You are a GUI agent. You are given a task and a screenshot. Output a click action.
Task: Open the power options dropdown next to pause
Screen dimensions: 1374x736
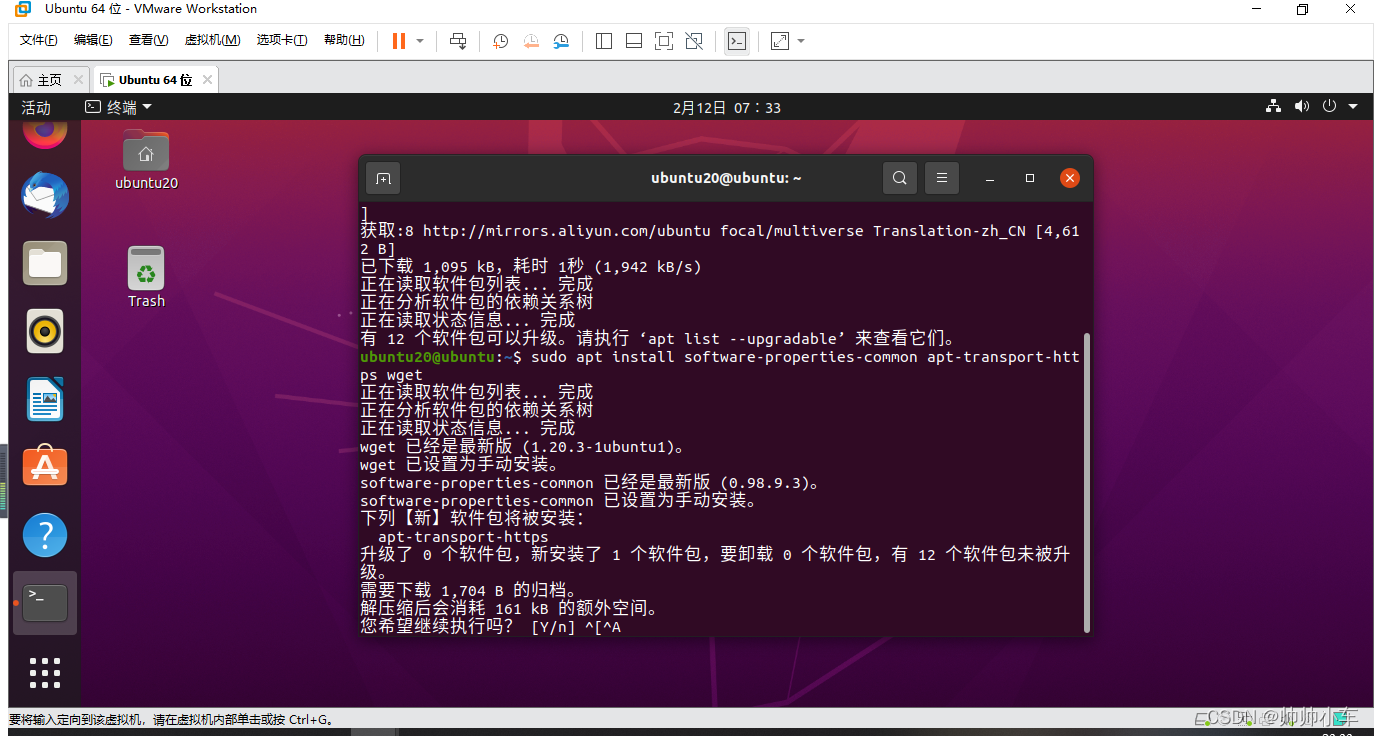420,41
